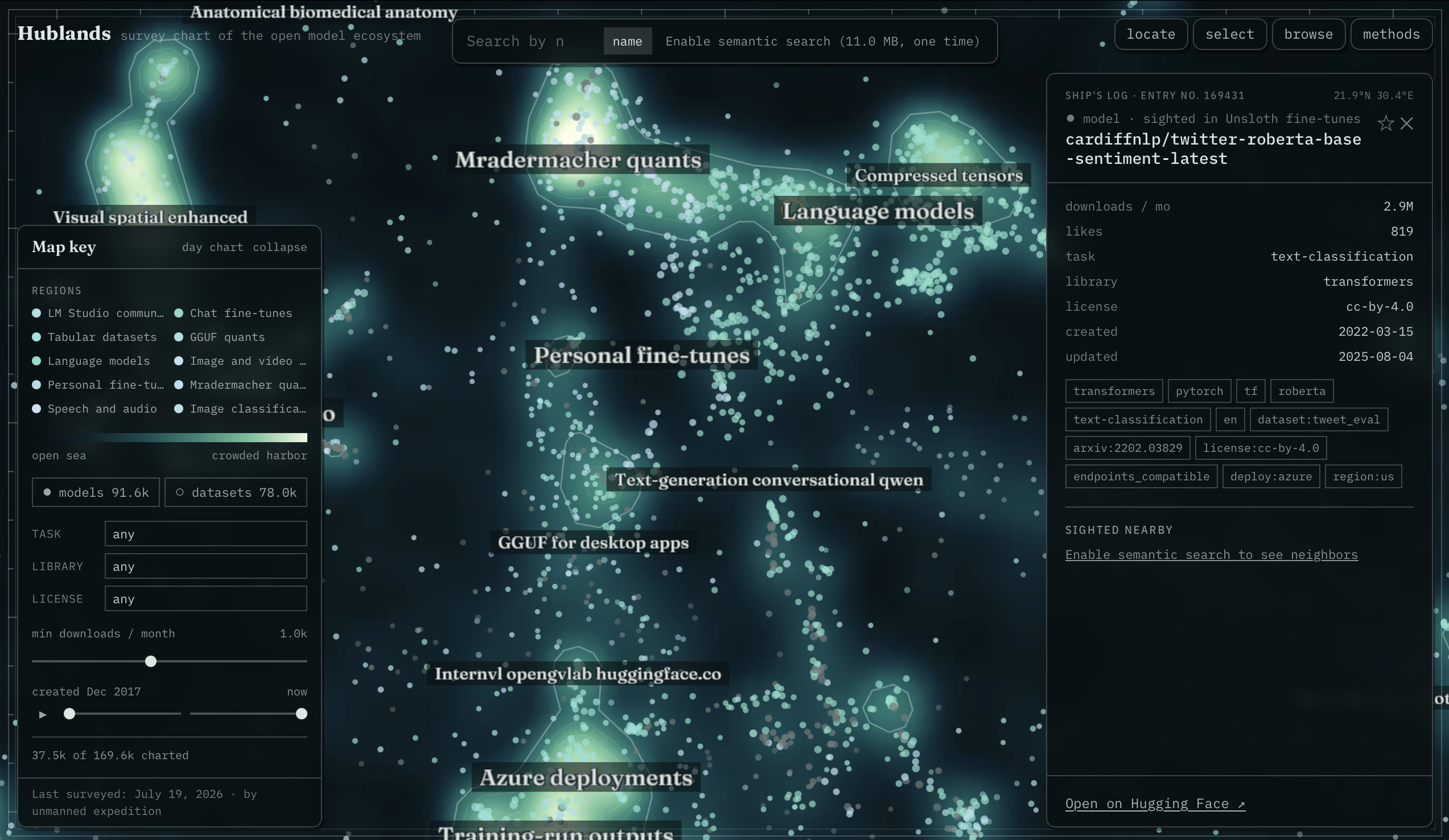Click the transformers tag chip

click(1114, 391)
